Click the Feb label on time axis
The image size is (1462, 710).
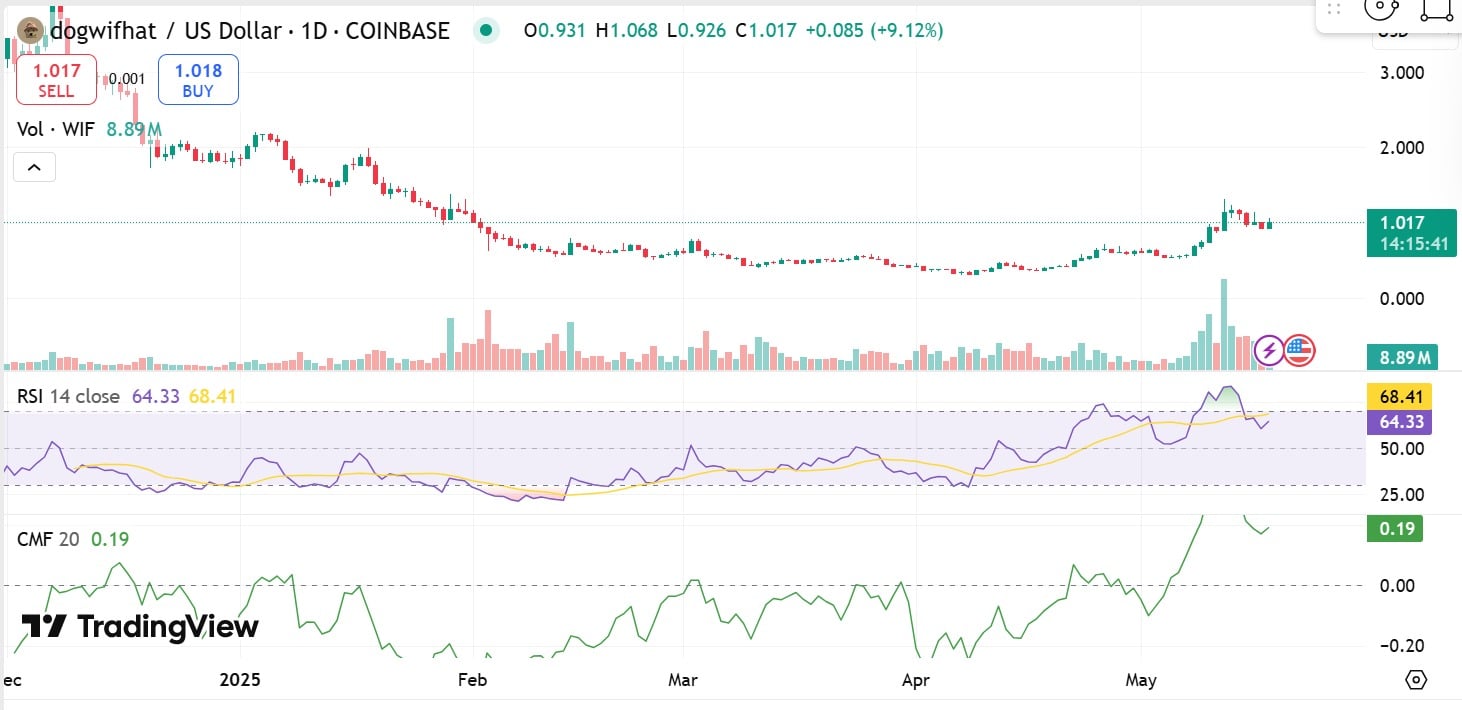coord(471,680)
